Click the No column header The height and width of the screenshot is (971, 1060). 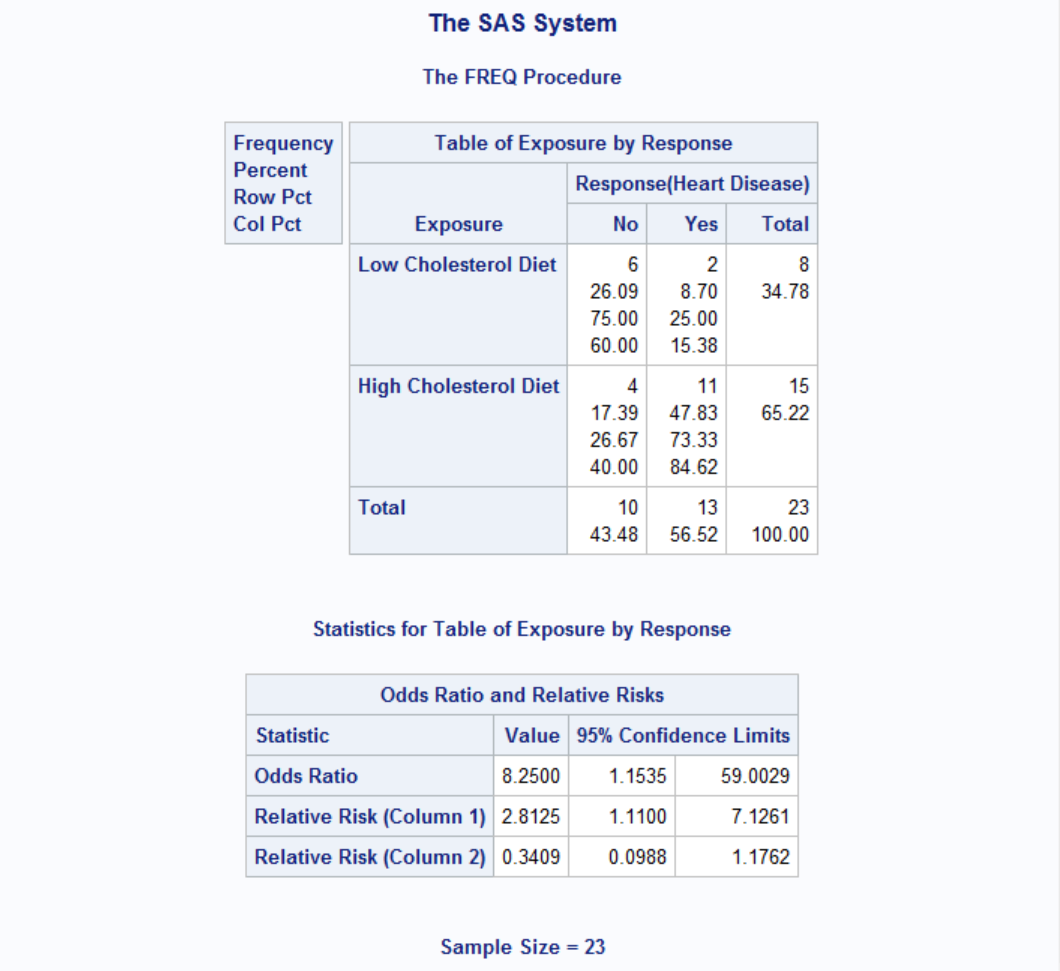pyautogui.click(x=625, y=224)
